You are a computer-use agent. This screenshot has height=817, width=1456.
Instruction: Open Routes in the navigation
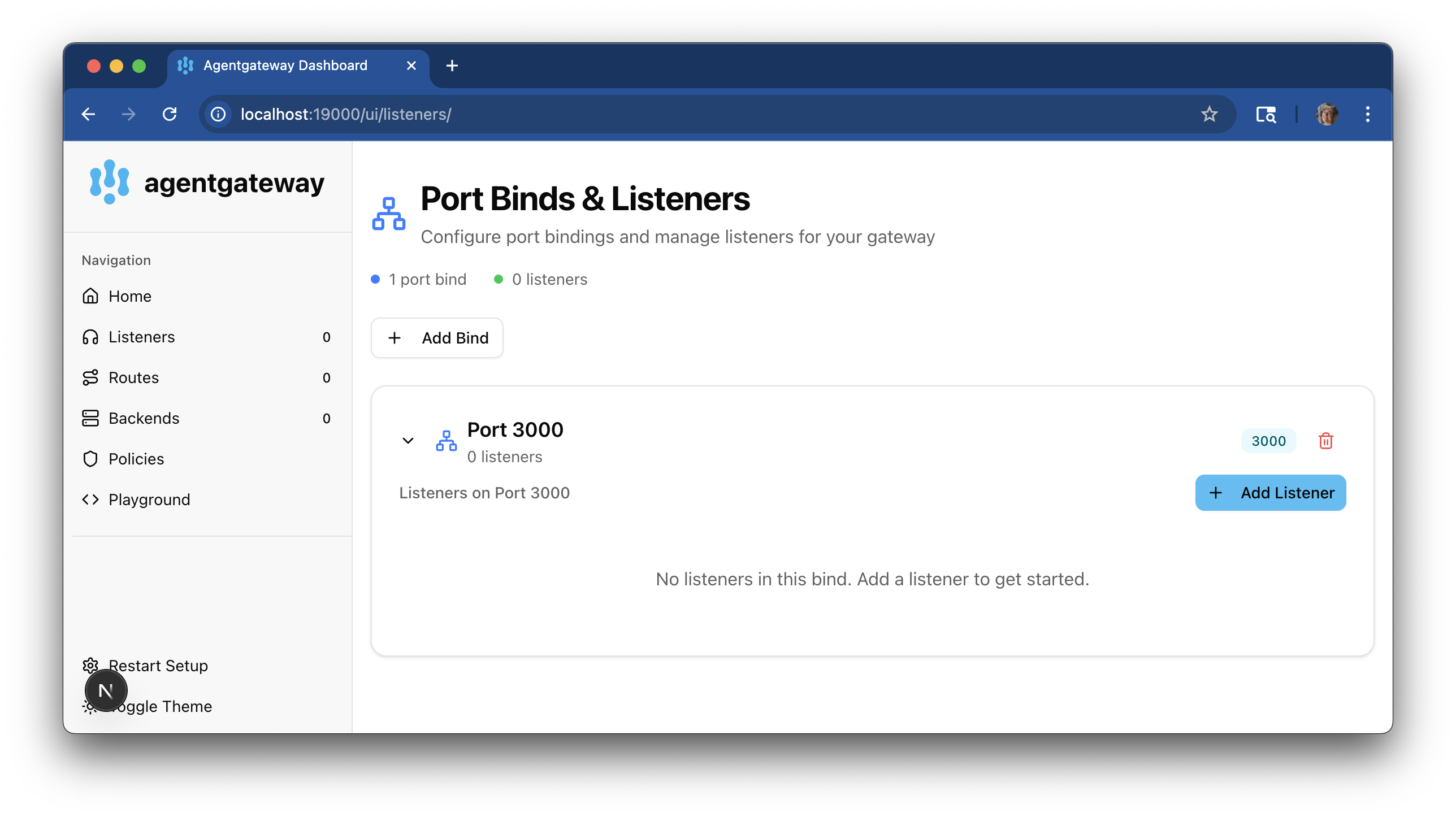tap(208, 377)
